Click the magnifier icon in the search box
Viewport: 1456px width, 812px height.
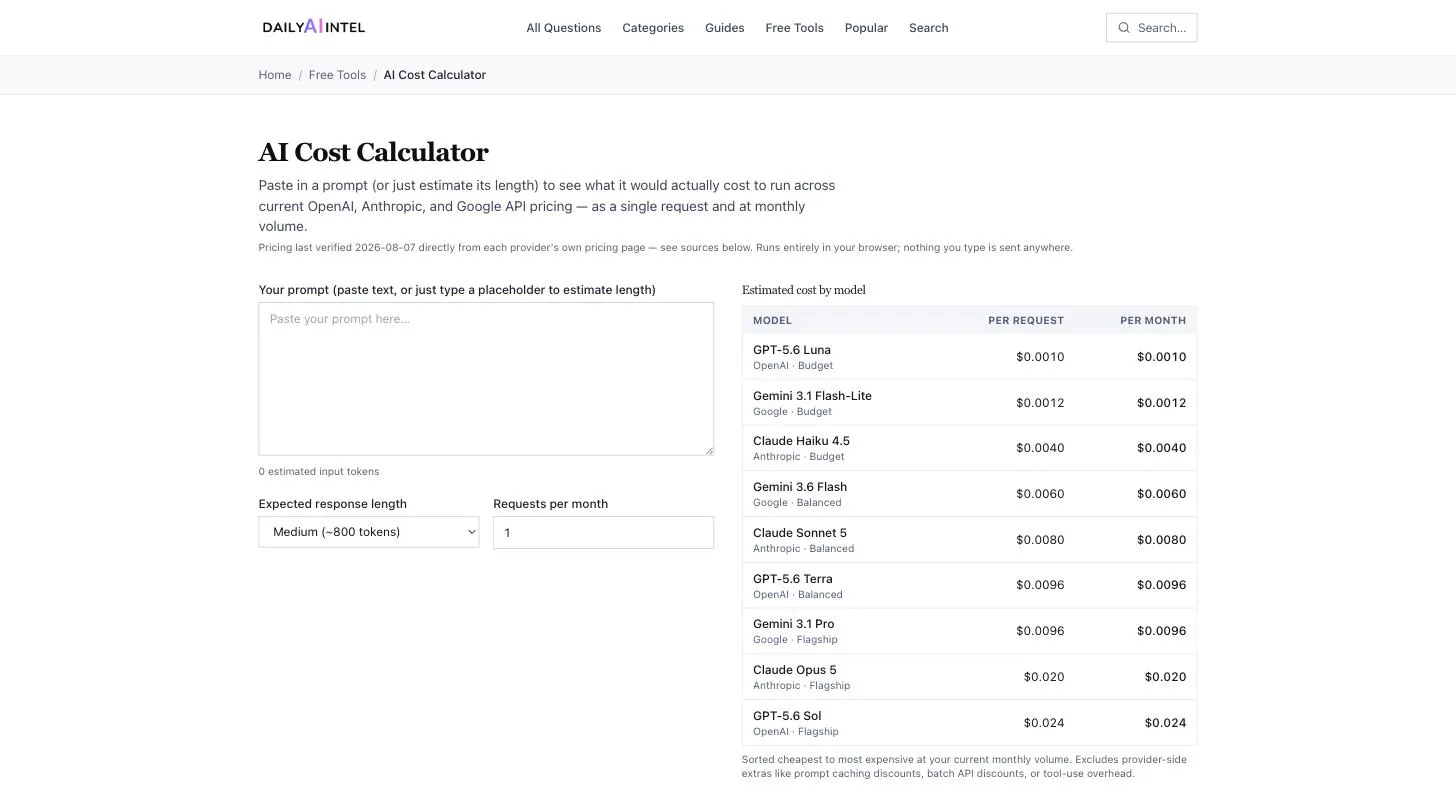(1124, 28)
